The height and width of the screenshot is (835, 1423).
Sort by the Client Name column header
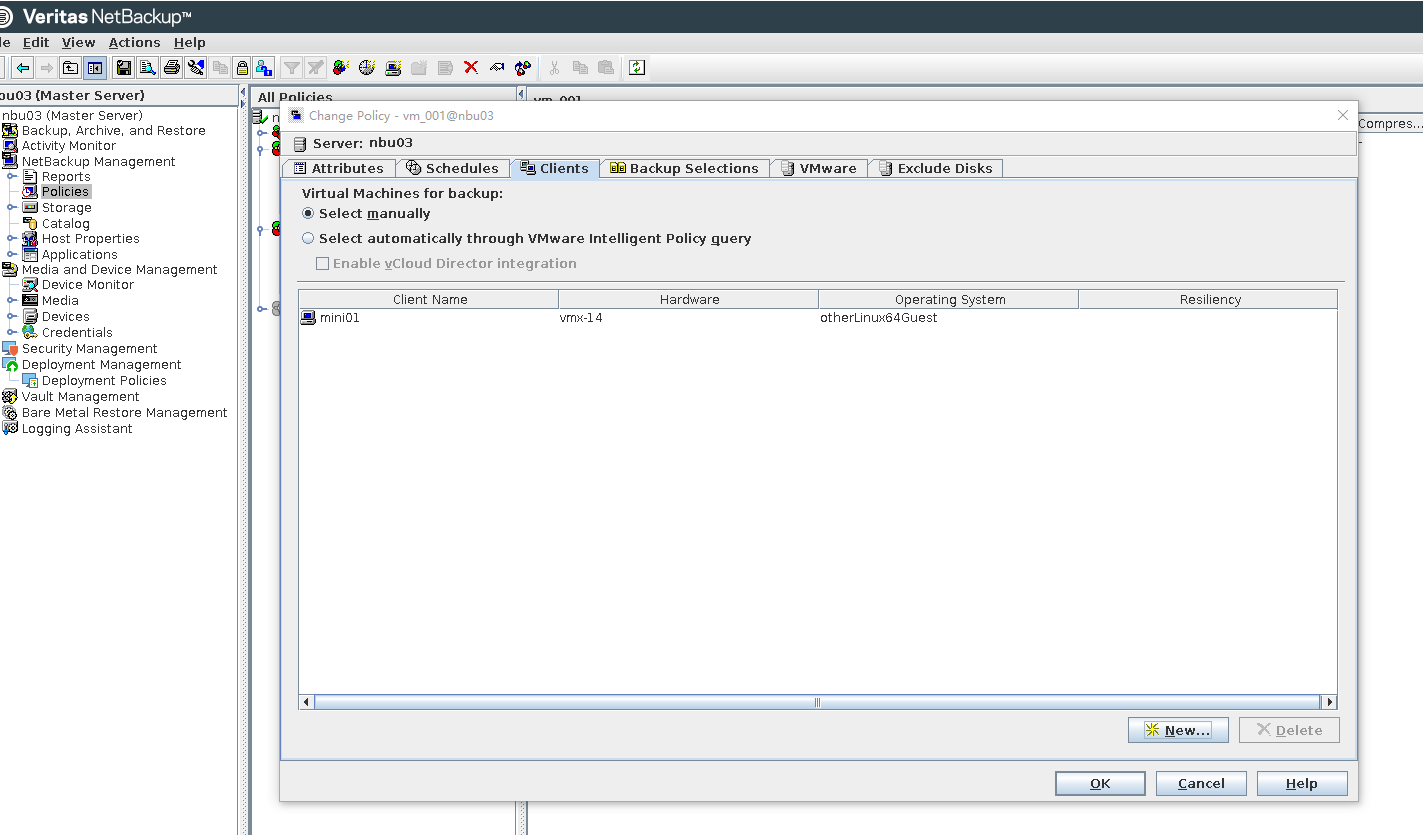[x=429, y=300]
